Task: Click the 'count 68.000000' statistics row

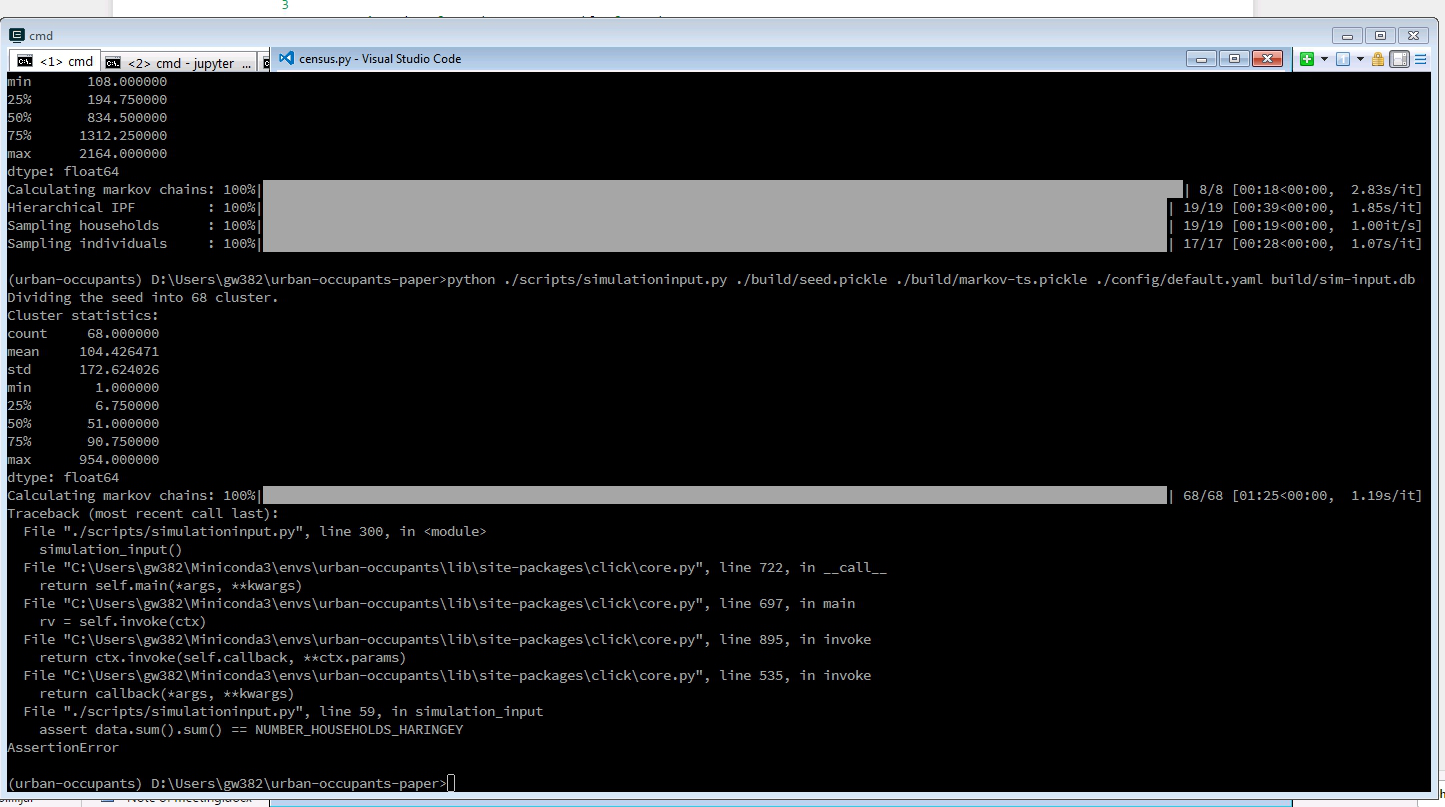Action: point(83,334)
